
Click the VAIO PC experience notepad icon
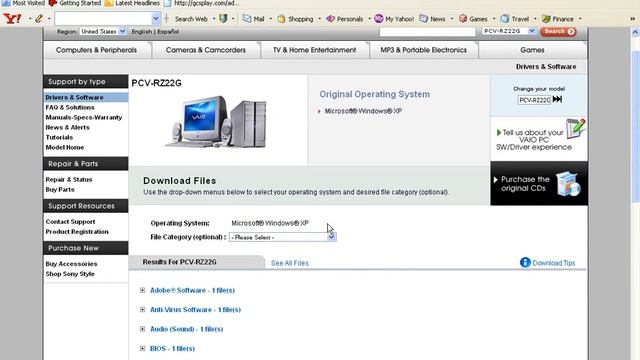click(x=576, y=128)
